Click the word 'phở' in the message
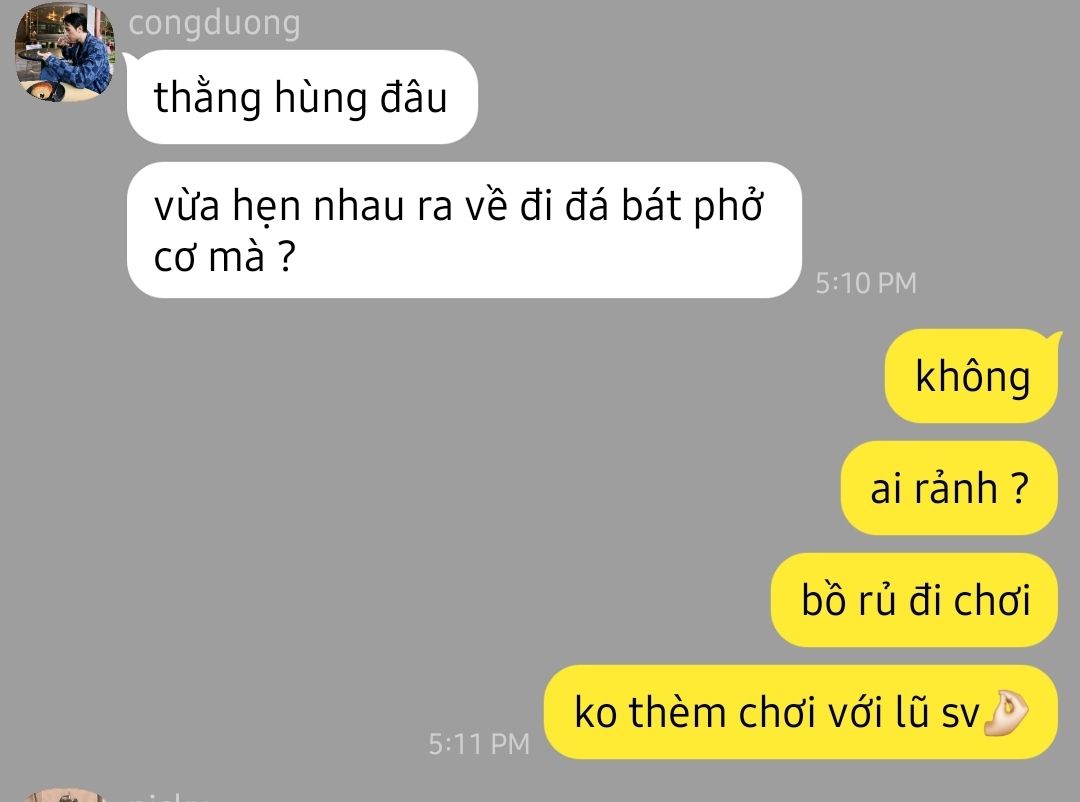This screenshot has width=1080, height=802. 728,207
